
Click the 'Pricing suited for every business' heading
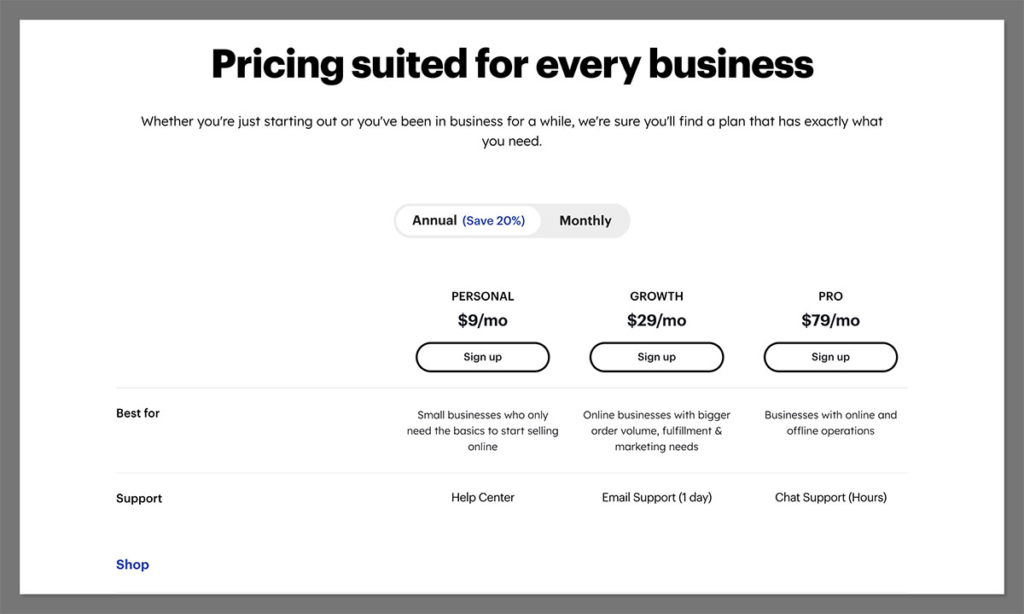512,63
